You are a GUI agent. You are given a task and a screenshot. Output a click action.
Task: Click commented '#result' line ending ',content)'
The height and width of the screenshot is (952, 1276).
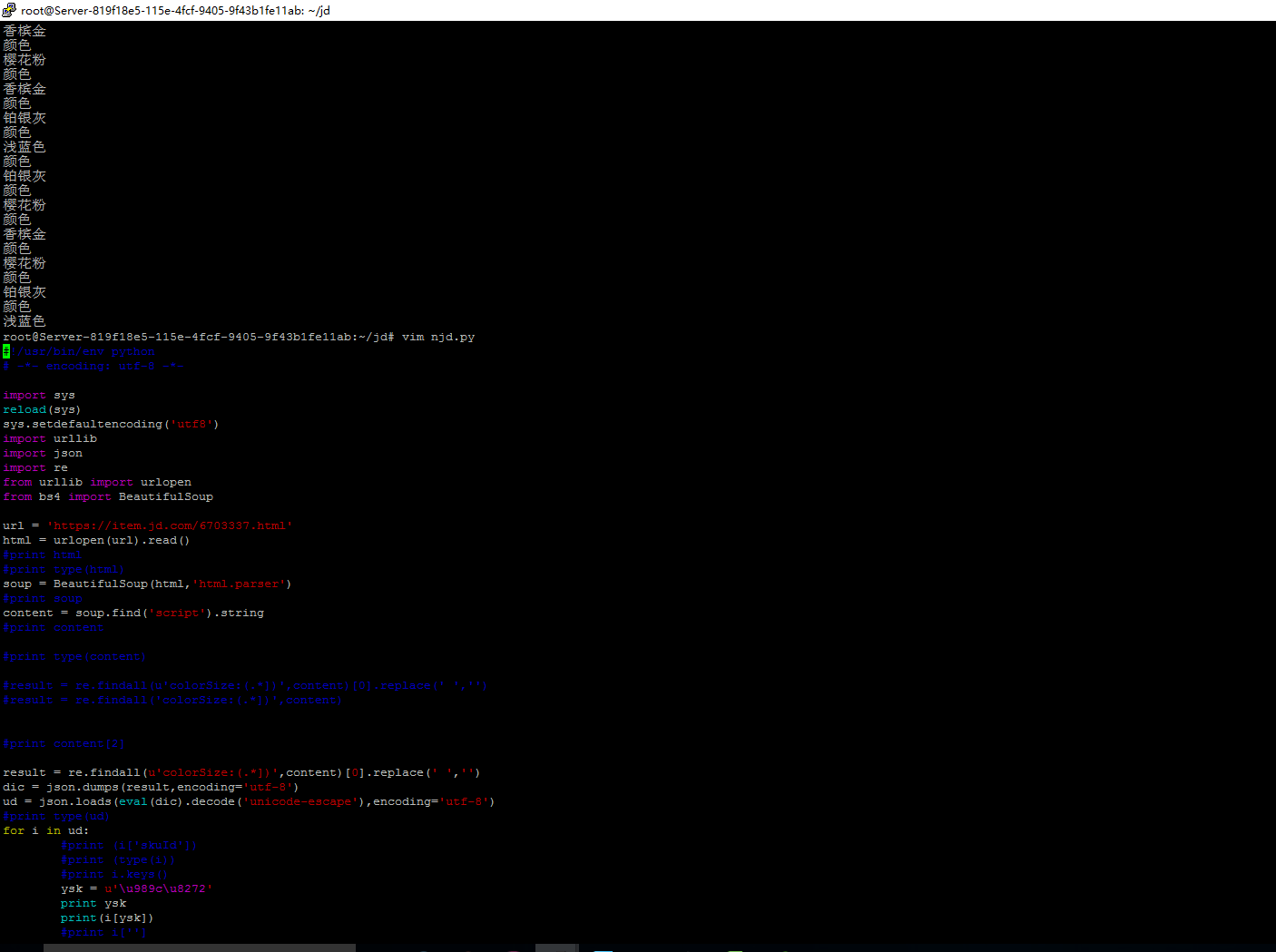click(172, 701)
